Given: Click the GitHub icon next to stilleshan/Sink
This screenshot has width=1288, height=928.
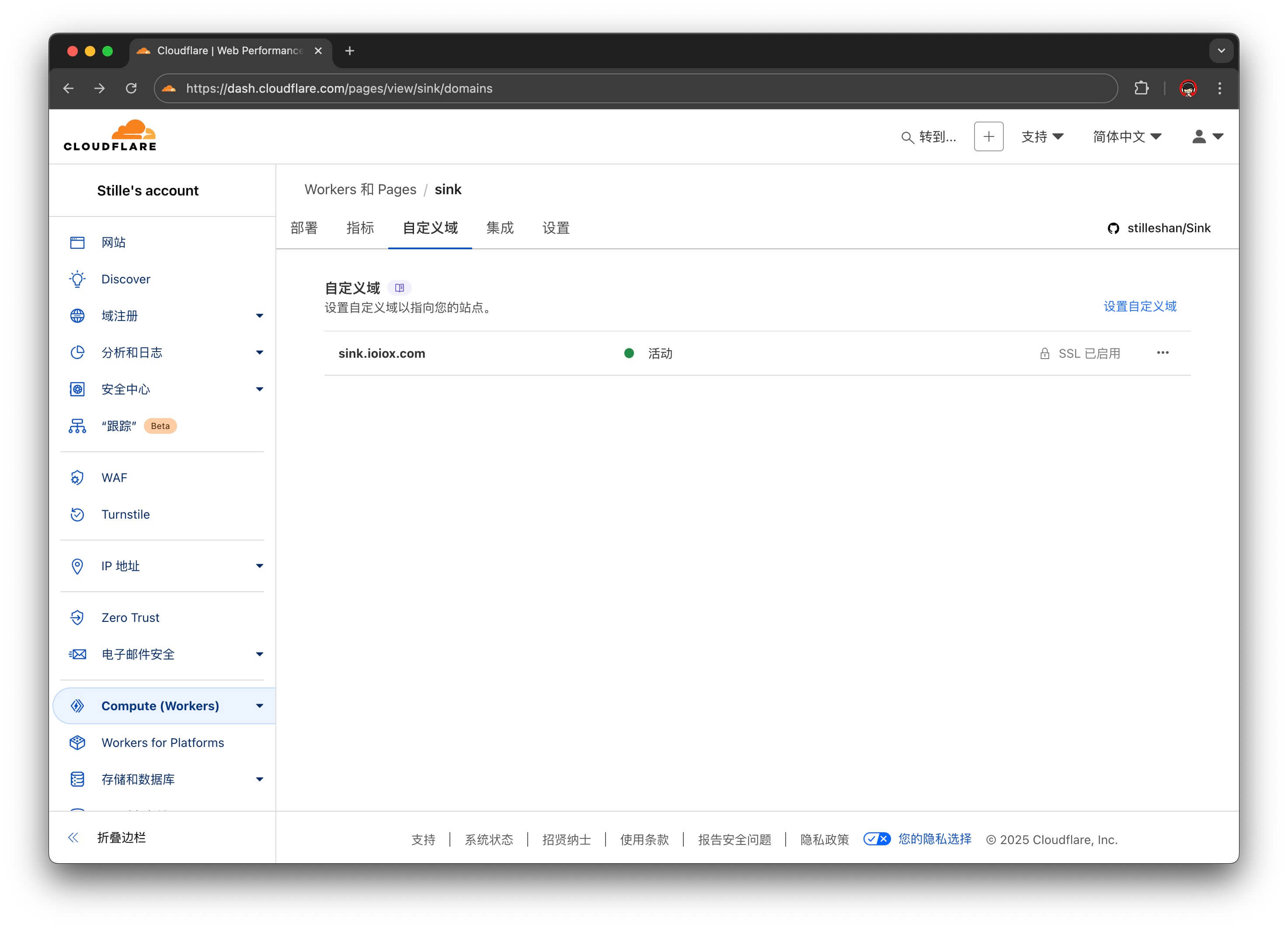Looking at the screenshot, I should pos(1113,228).
